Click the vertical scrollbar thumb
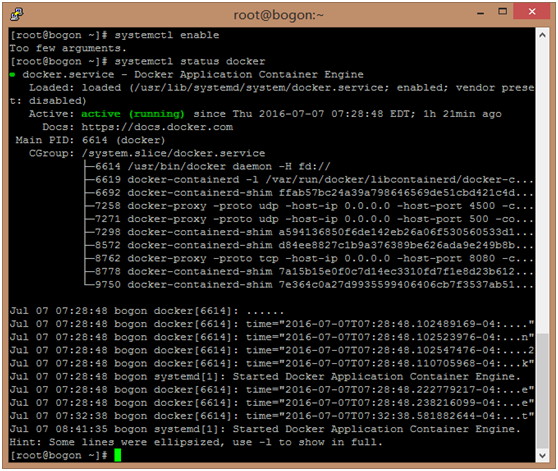This screenshot has width=558, height=471. pyautogui.click(x=542, y=392)
